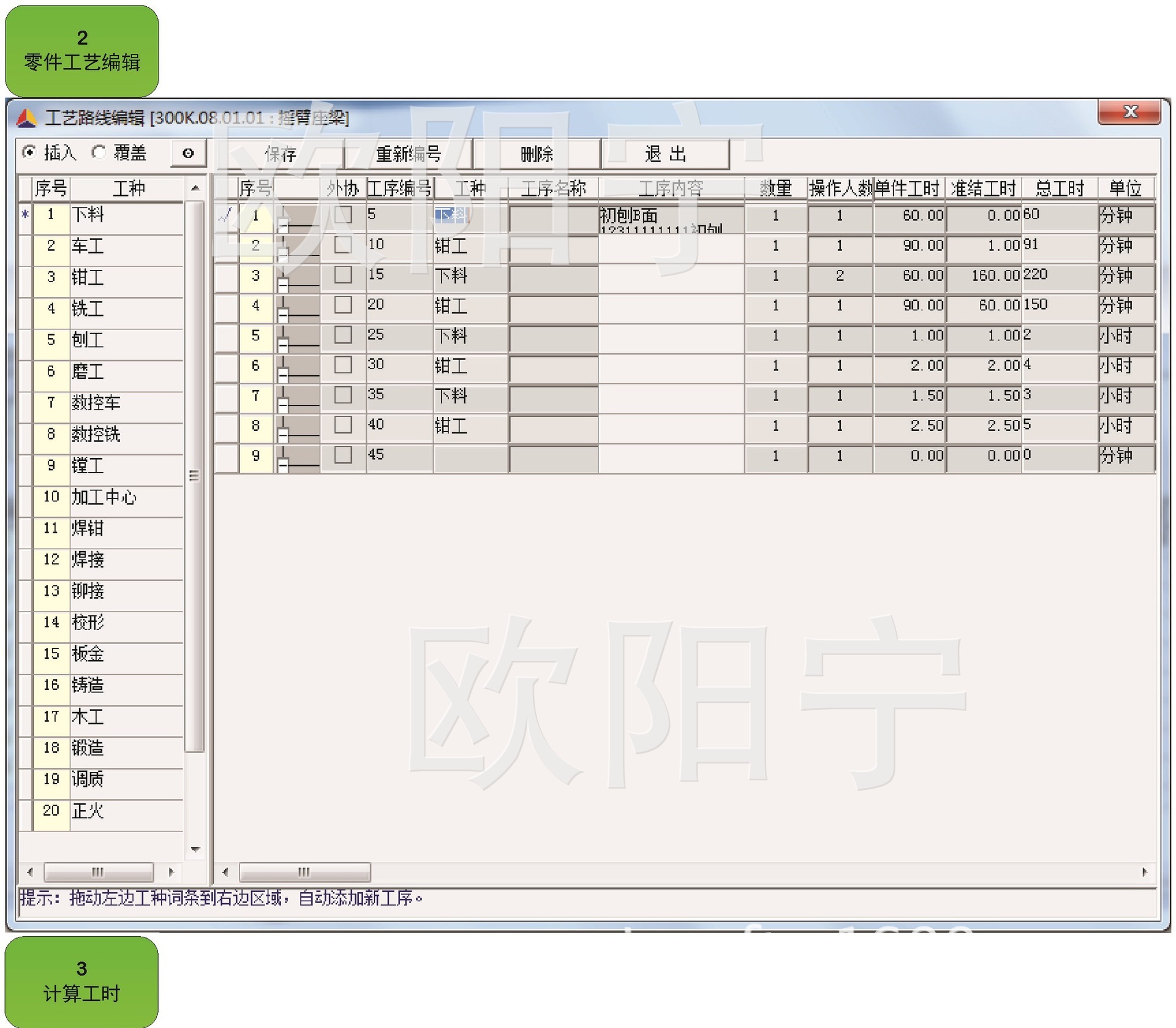
Task: Collapse the tree node in process row 2
Action: pos(283,255)
